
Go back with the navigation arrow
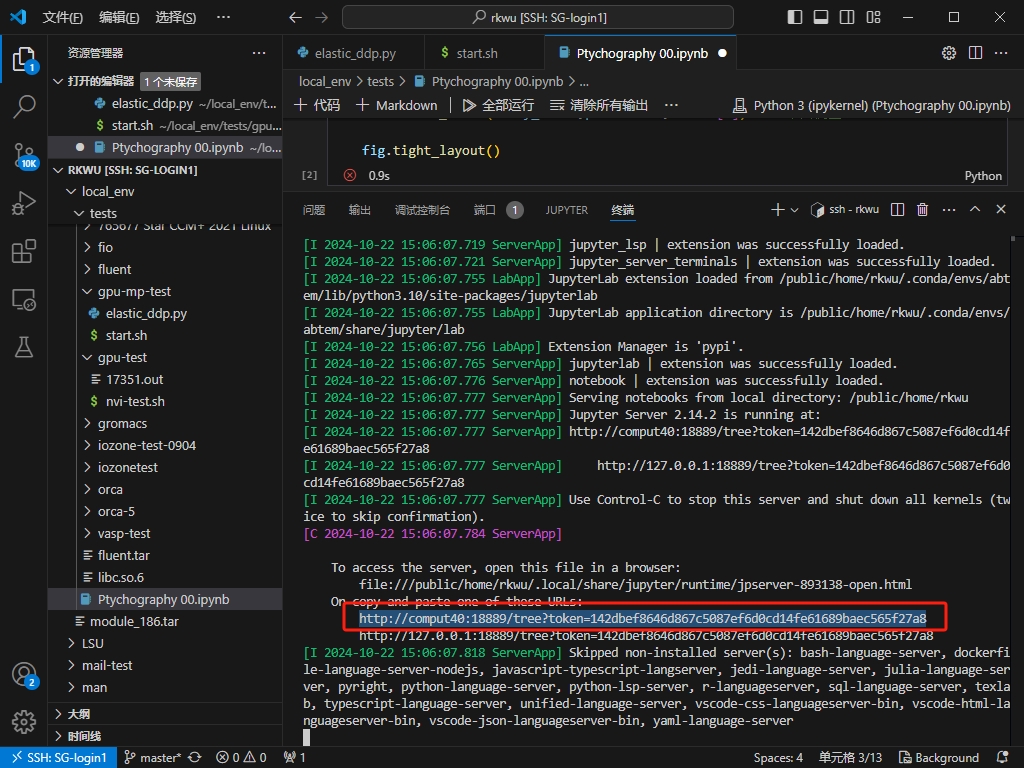(295, 18)
